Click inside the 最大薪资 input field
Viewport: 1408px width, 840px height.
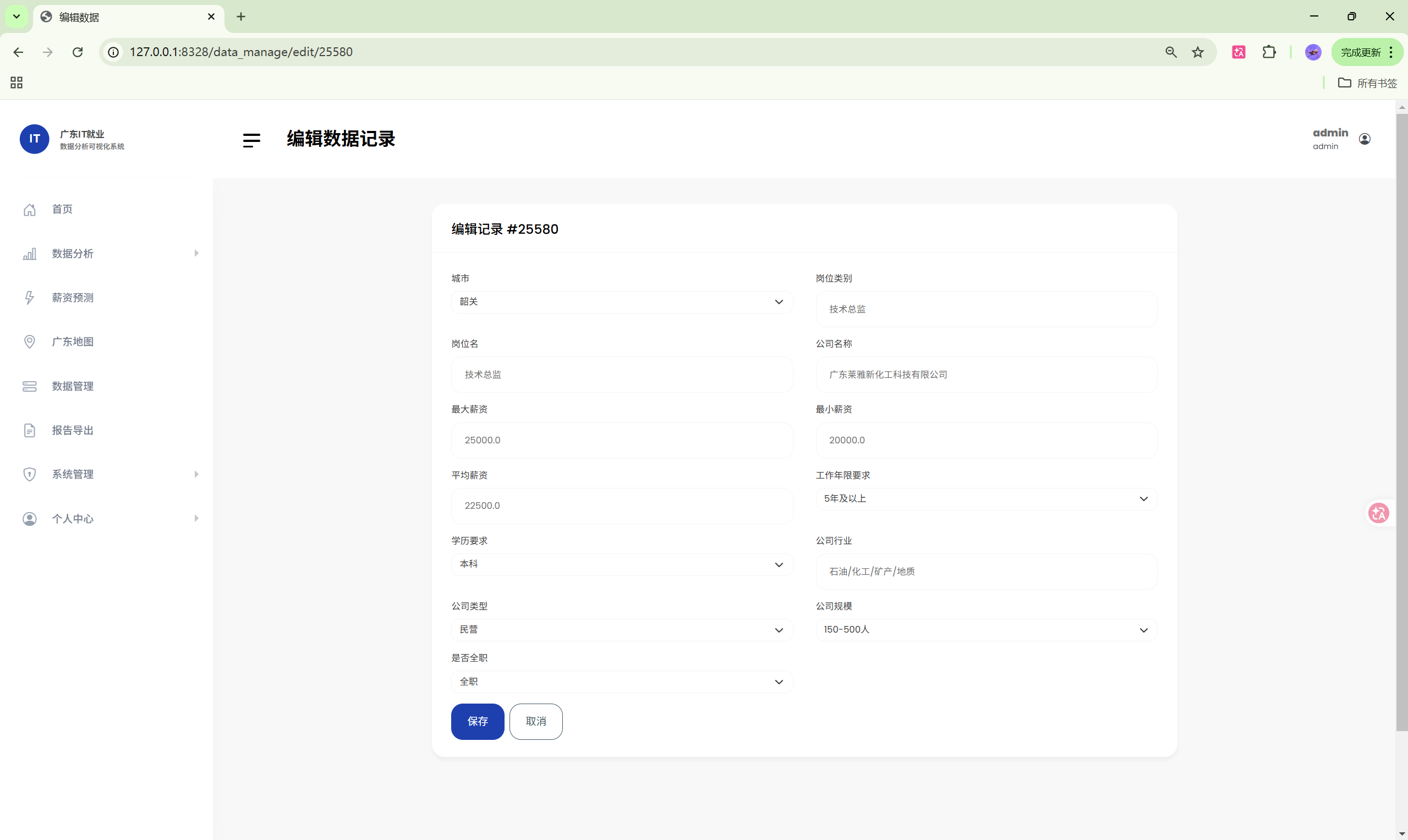(x=621, y=440)
